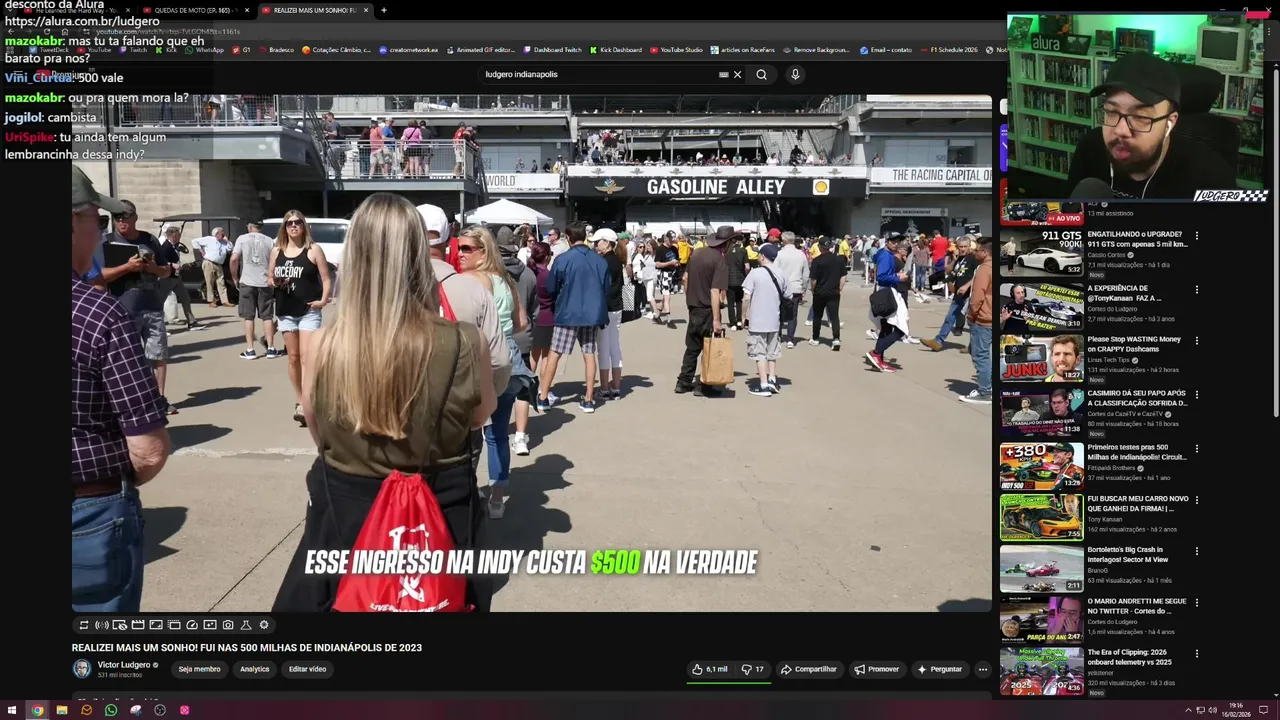Click the camera screenshot icon under the video

point(228,625)
